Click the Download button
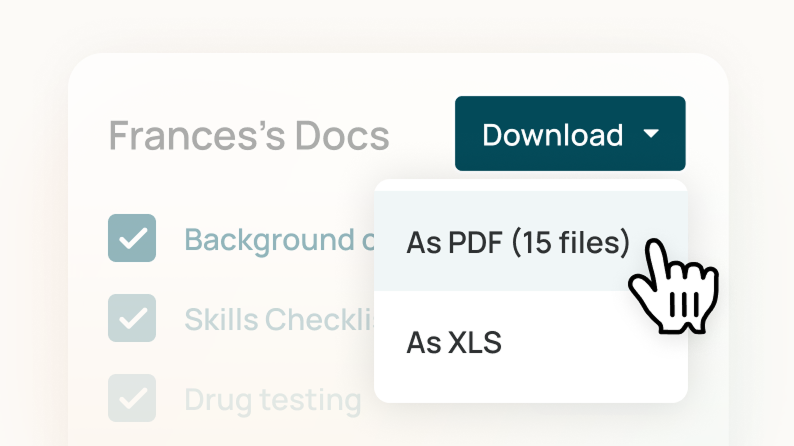The width and height of the screenshot is (794, 446). [x=569, y=134]
